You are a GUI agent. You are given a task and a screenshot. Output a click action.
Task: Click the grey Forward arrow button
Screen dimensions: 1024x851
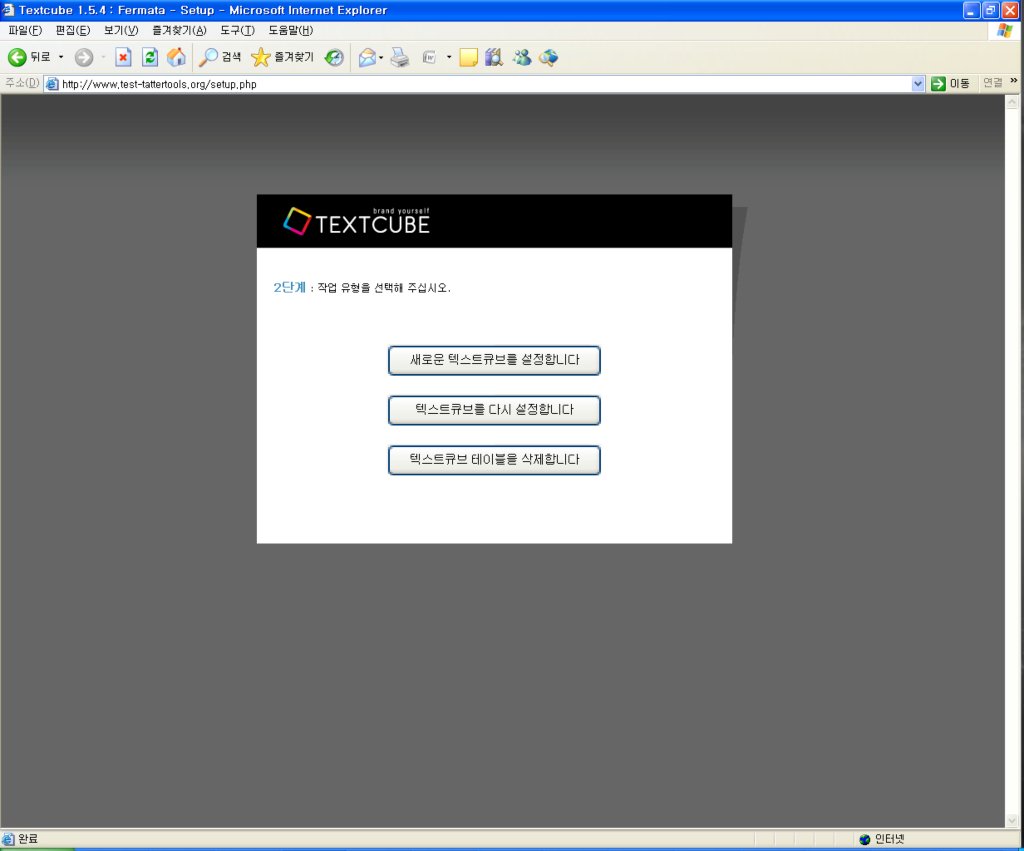coord(84,57)
